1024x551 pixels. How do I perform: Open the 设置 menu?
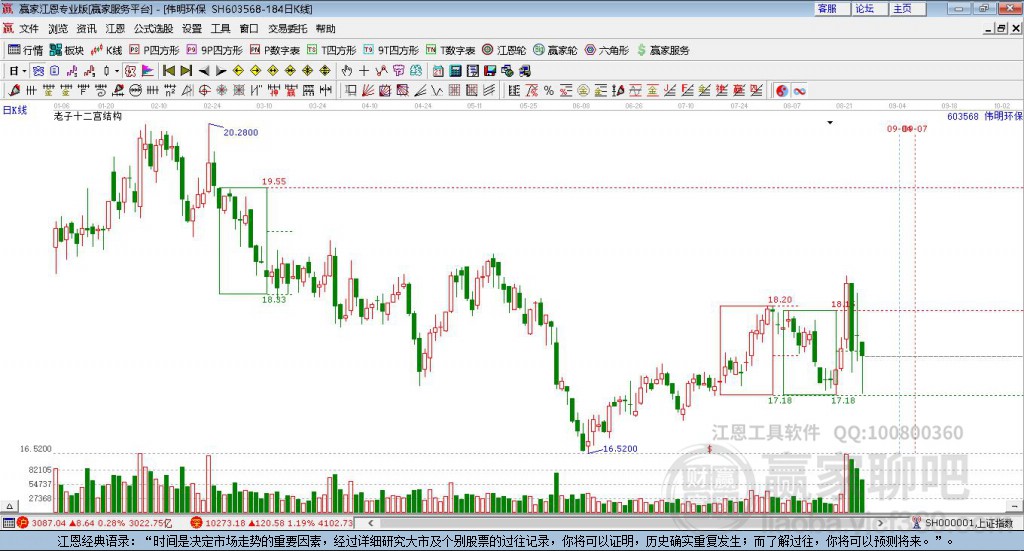pyautogui.click(x=192, y=29)
